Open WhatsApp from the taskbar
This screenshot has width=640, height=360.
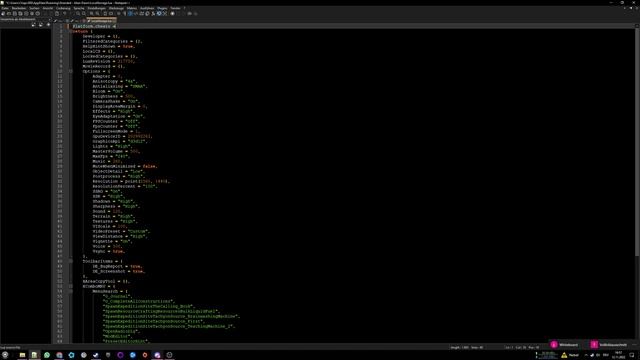tap(47, 355)
